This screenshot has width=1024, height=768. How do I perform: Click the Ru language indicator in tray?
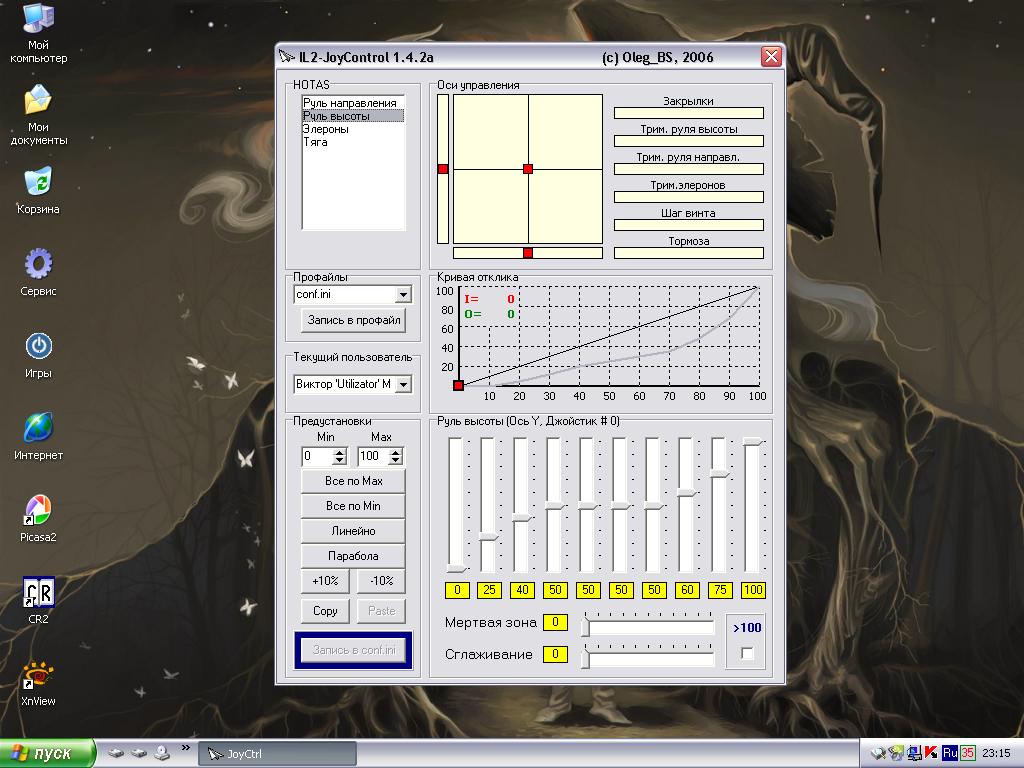(950, 753)
